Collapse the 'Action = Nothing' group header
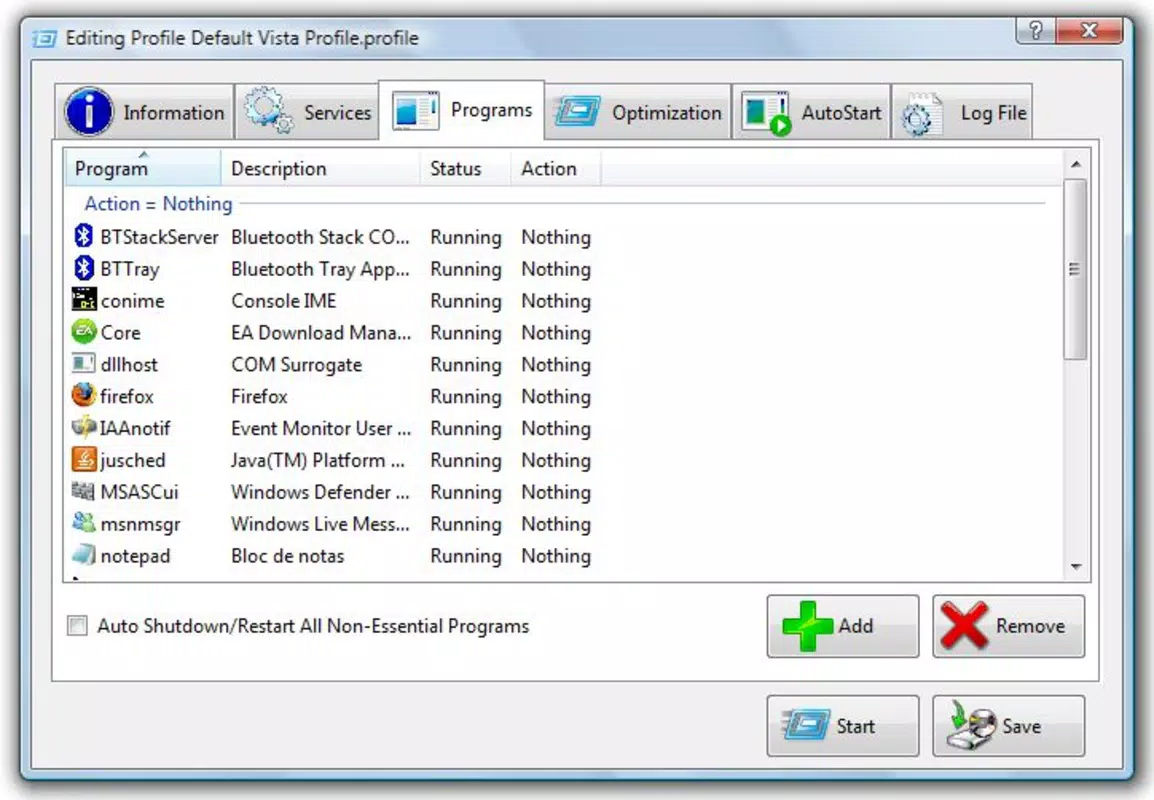 point(158,203)
